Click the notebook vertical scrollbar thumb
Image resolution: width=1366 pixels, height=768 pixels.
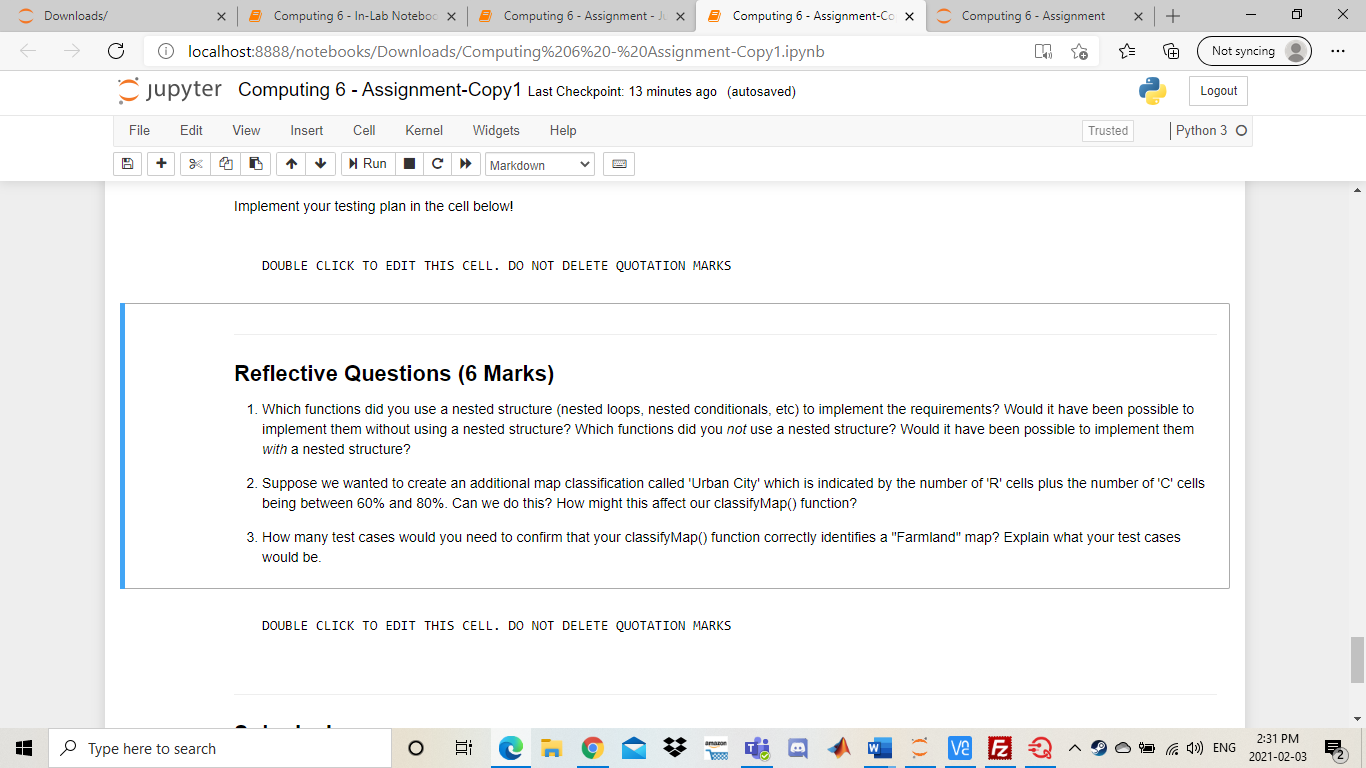click(1357, 658)
